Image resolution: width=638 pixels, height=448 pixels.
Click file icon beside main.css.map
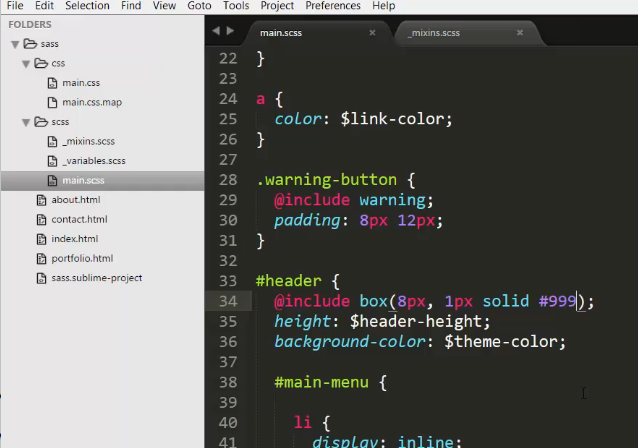(52, 103)
